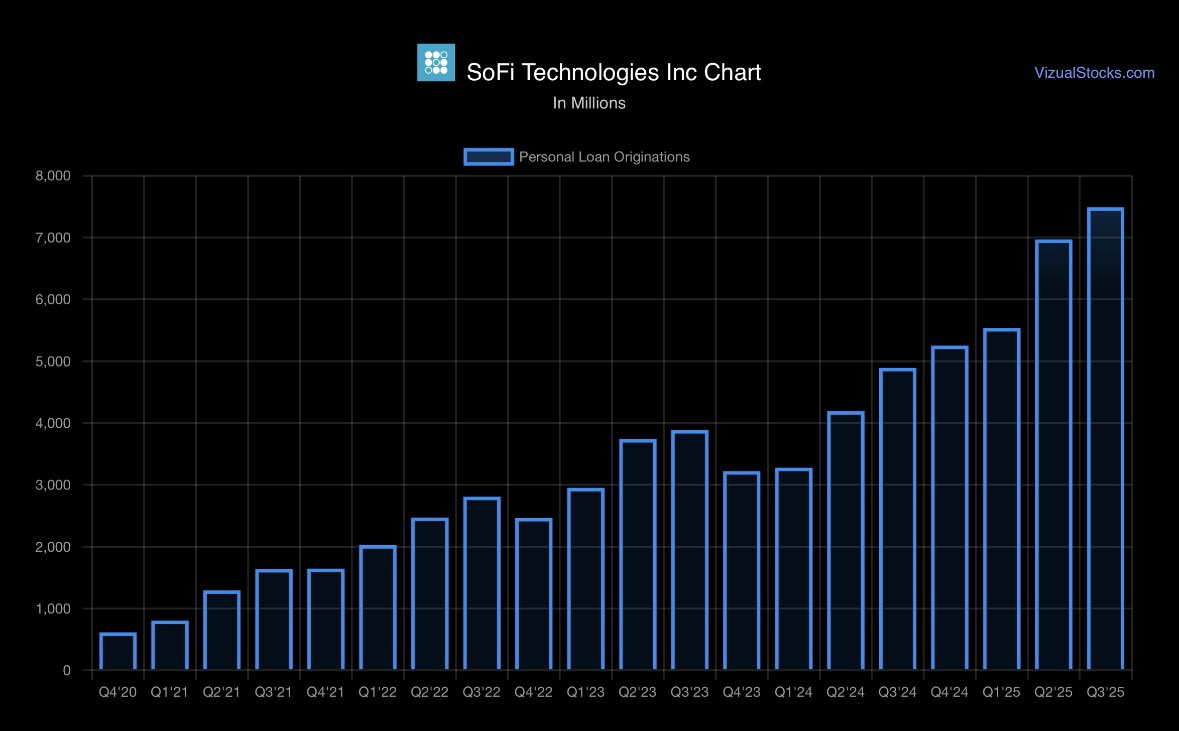1179x731 pixels.
Task: Click the Q2'24 x-axis label
Action: click(845, 692)
